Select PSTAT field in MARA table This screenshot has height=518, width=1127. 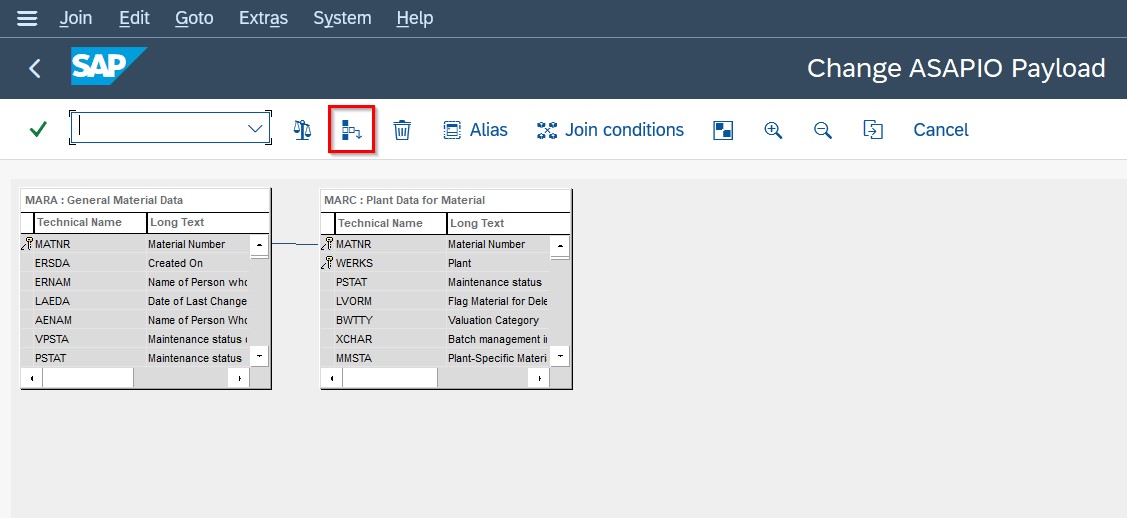[x=50, y=358]
